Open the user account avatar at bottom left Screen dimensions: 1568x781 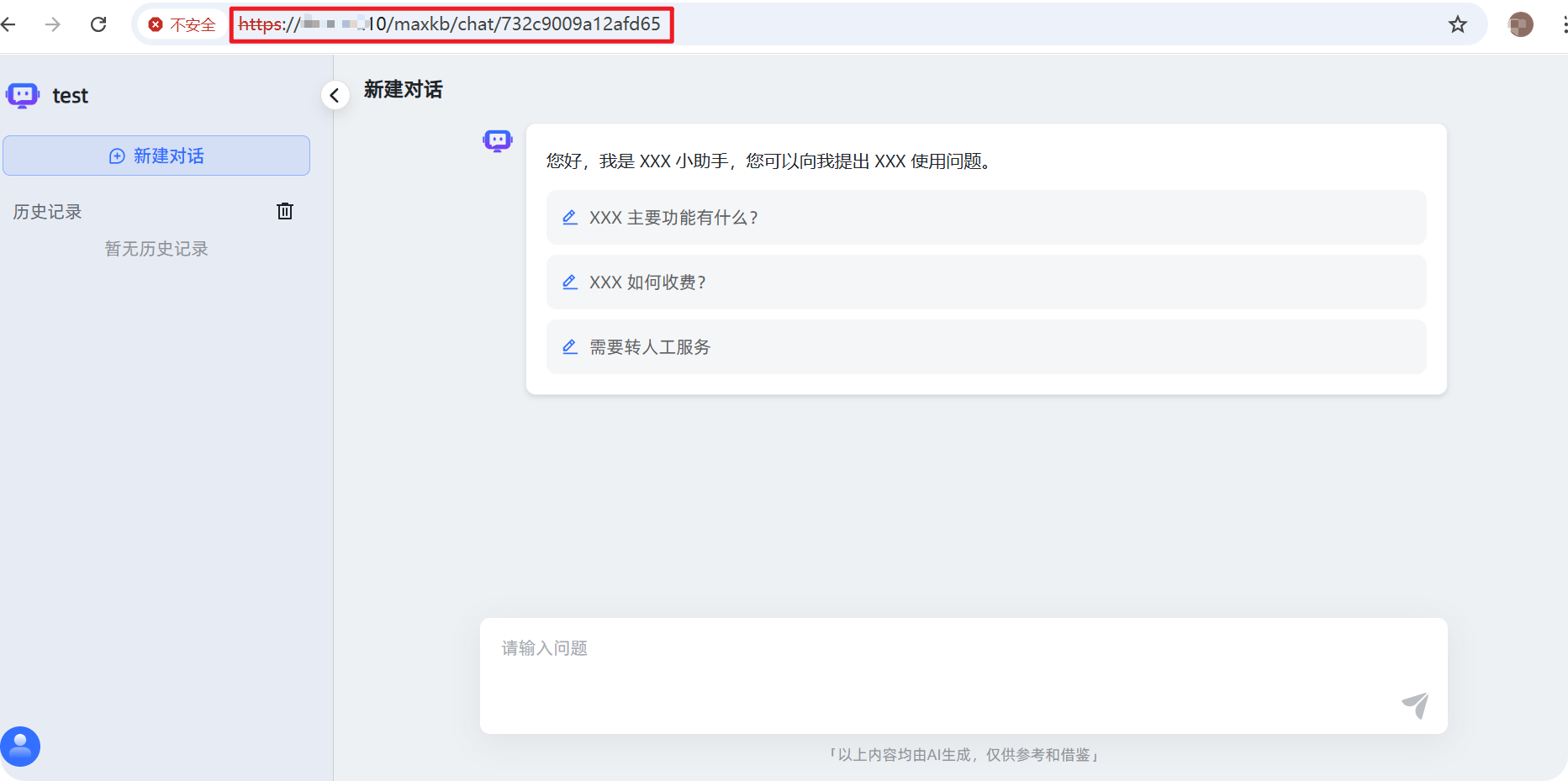click(20, 746)
